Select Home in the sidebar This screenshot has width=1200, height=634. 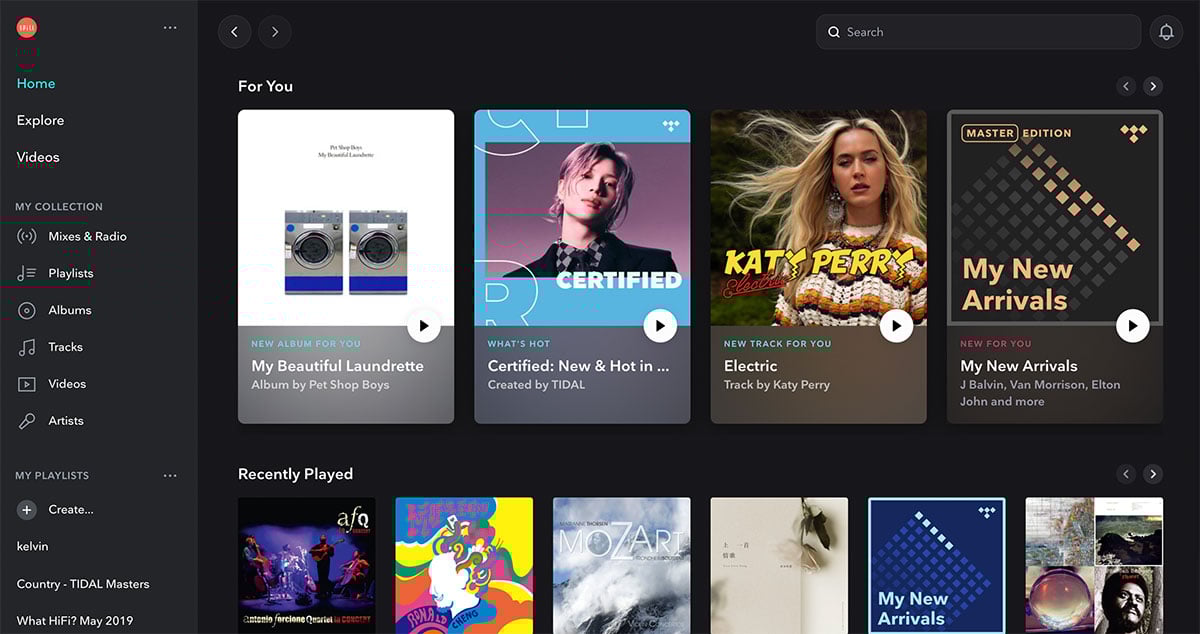pos(36,83)
